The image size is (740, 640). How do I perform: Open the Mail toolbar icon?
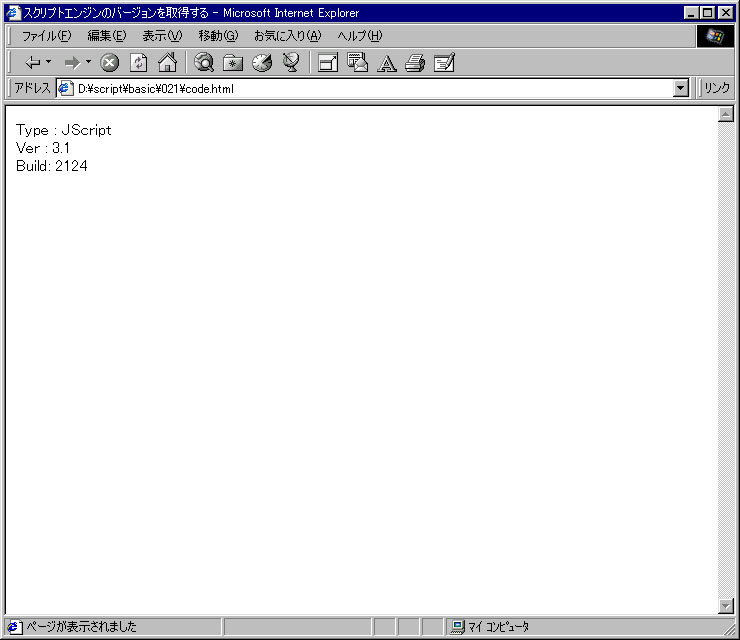tap(357, 62)
